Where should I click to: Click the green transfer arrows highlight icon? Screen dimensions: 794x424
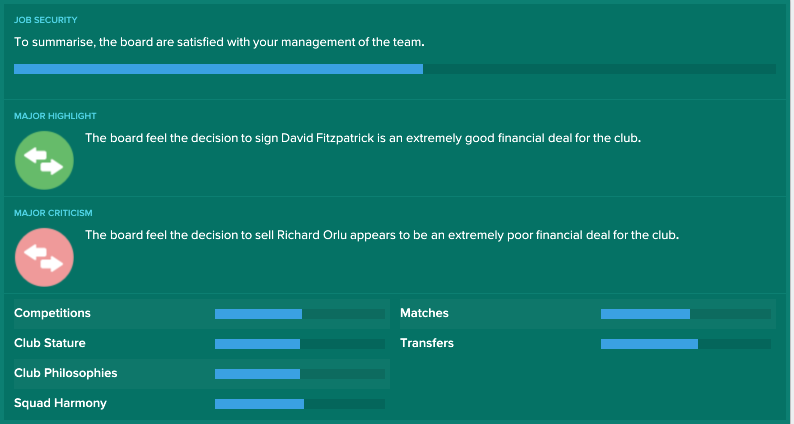[x=44, y=161]
